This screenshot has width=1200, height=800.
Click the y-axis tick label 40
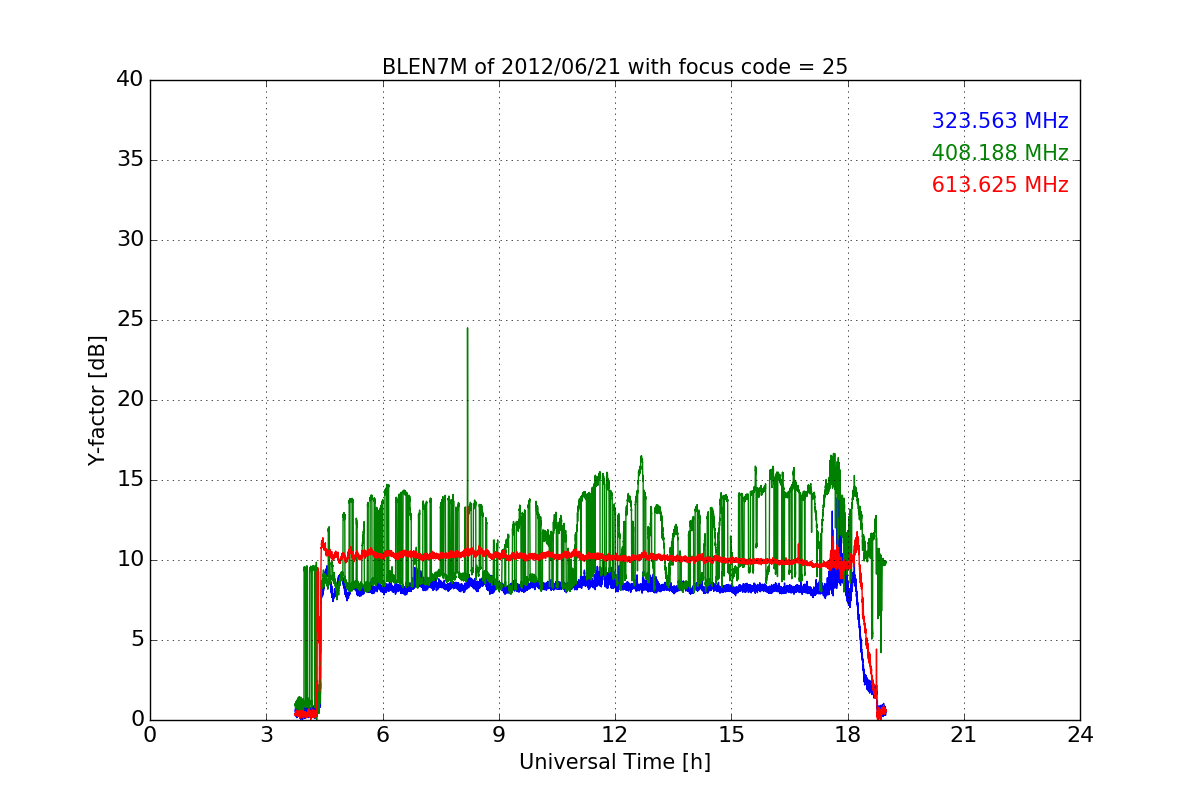pyautogui.click(x=129, y=80)
